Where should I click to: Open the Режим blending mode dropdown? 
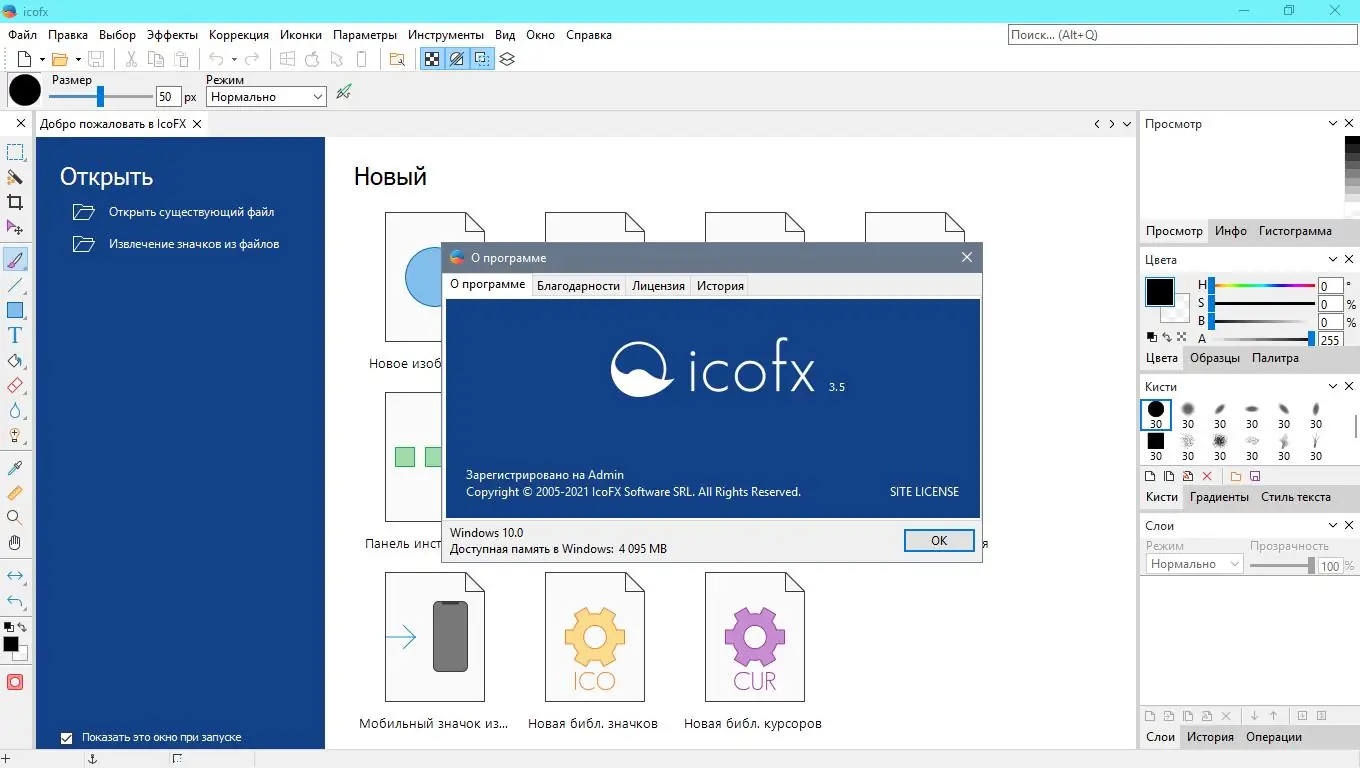(x=265, y=96)
